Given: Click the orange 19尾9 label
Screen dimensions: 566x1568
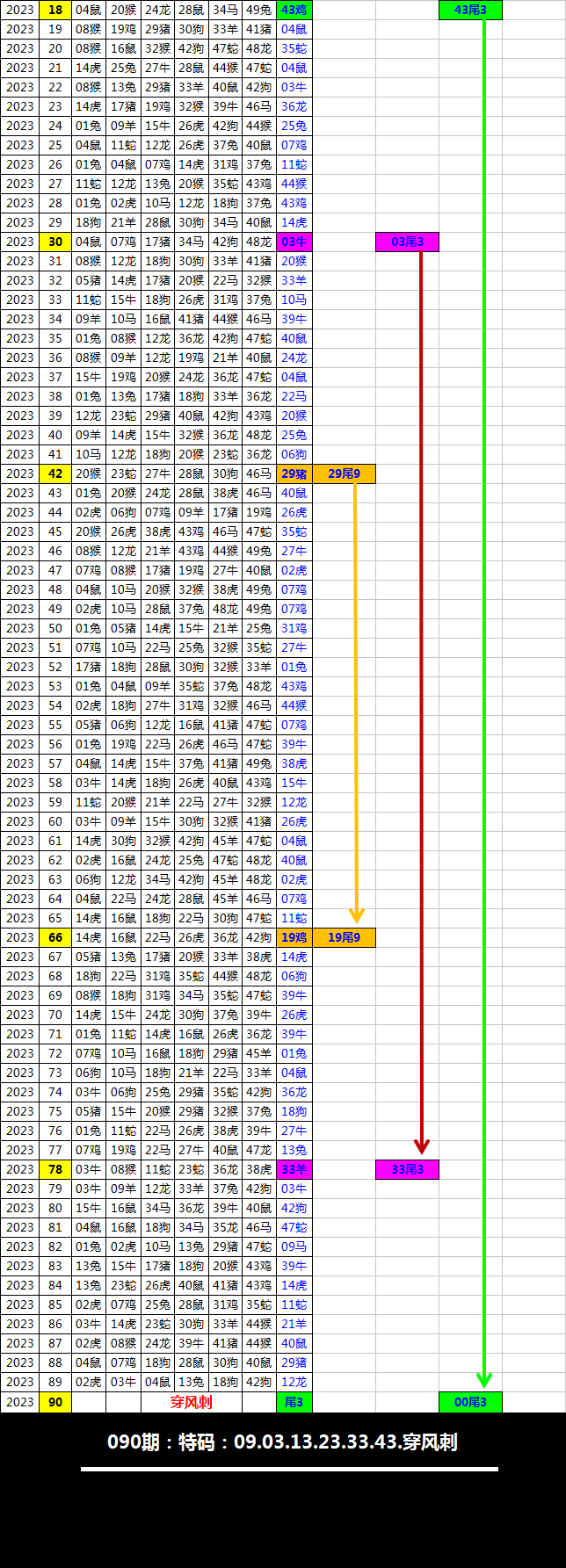Looking at the screenshot, I should [344, 937].
